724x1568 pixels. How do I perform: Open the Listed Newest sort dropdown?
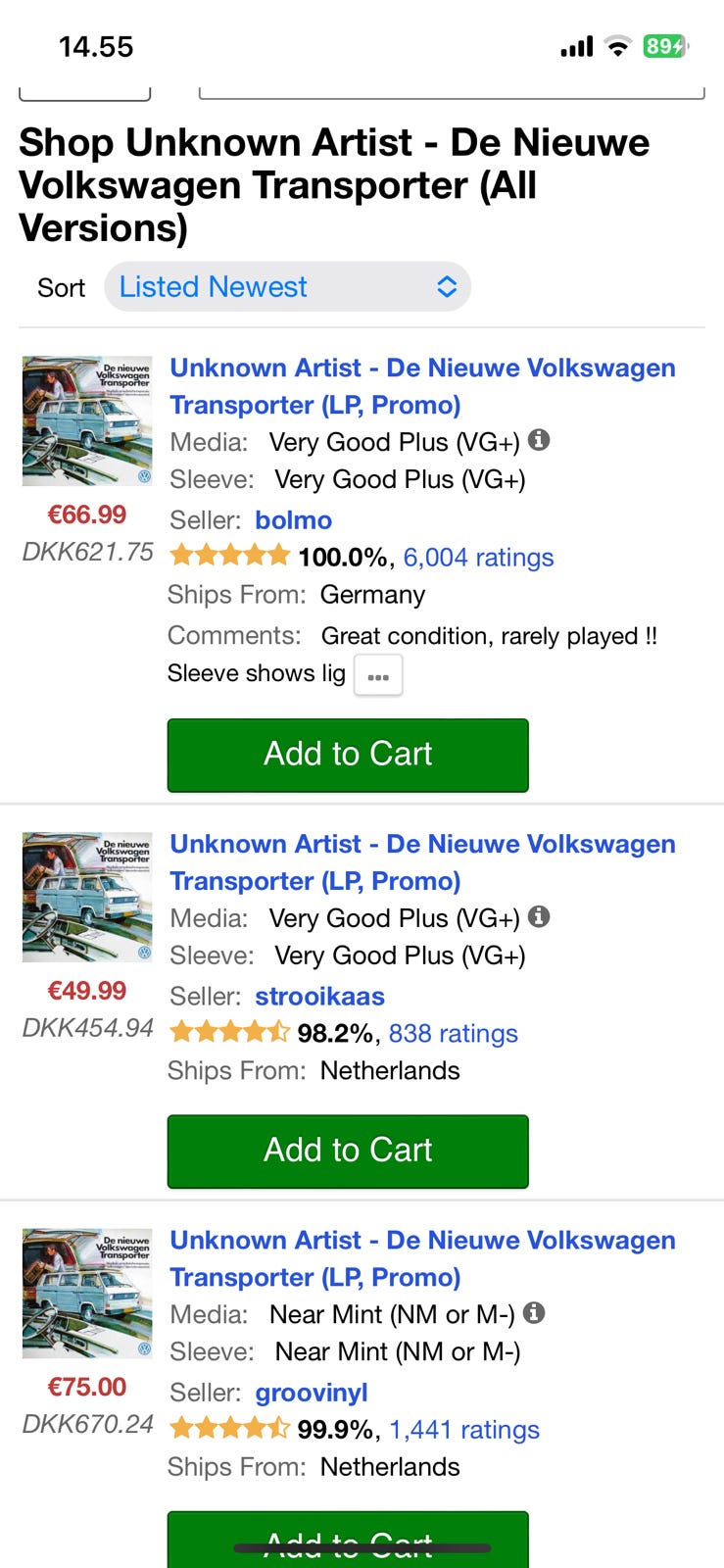[x=287, y=287]
